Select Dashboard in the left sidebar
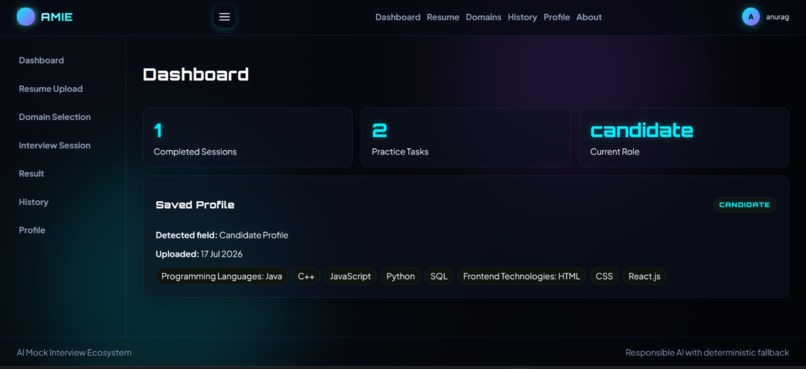The image size is (806, 369). point(41,60)
